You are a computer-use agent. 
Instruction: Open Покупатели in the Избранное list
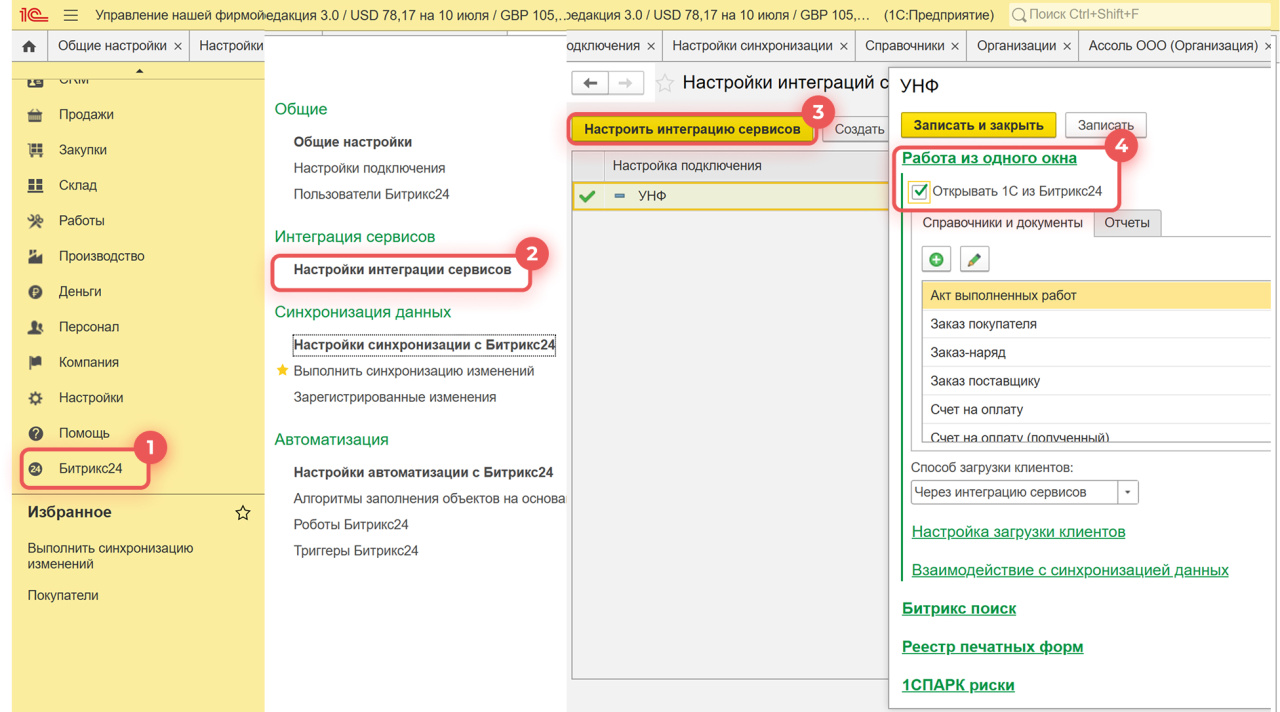(63, 595)
